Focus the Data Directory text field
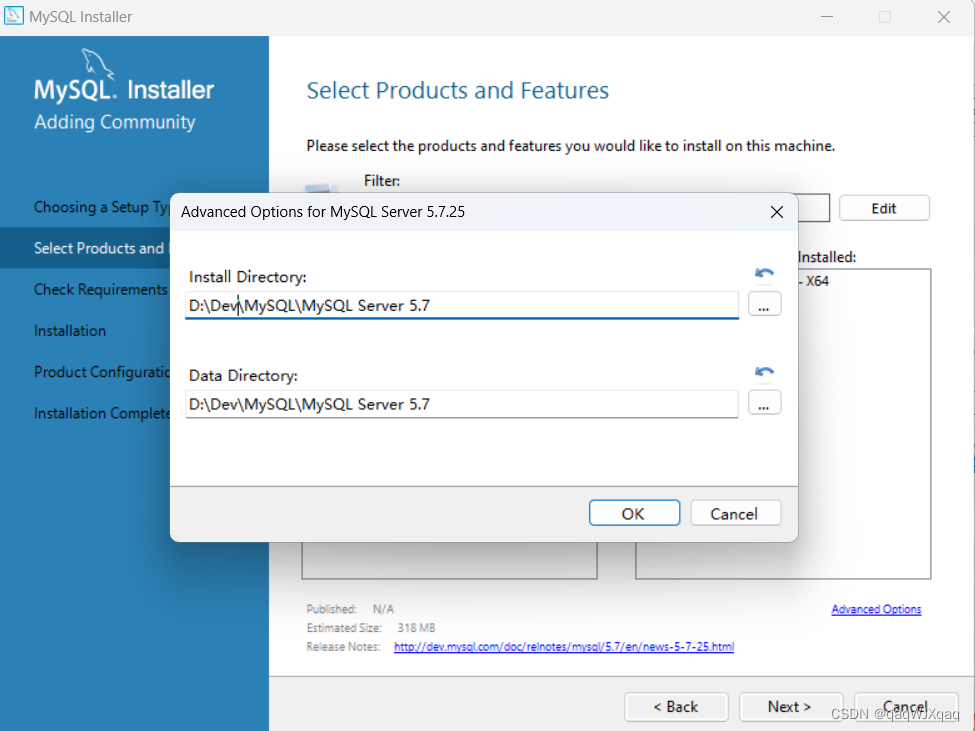Image resolution: width=975 pixels, height=731 pixels. (x=461, y=404)
